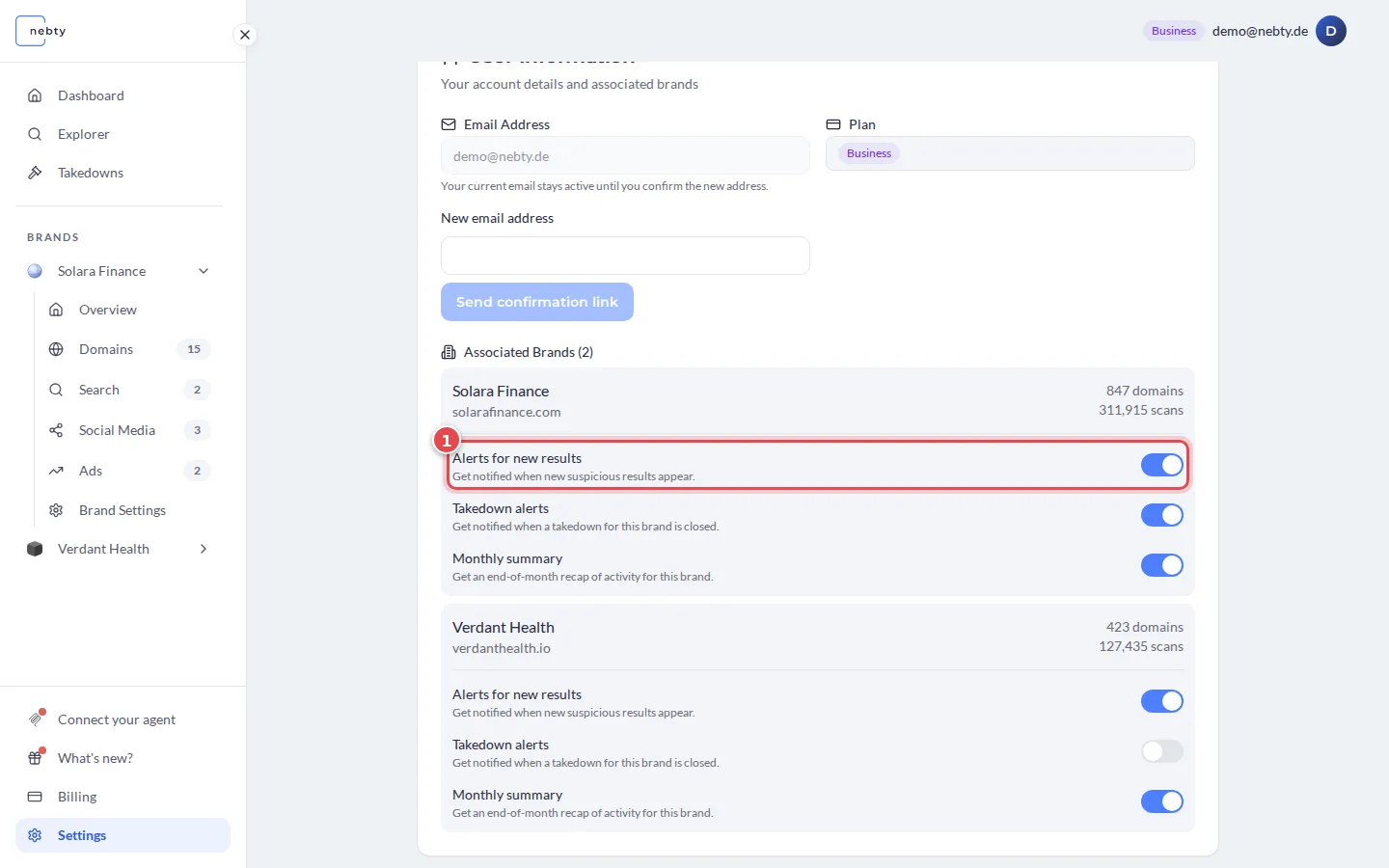
Task: Click 847 domains count
Action: coord(1145,391)
